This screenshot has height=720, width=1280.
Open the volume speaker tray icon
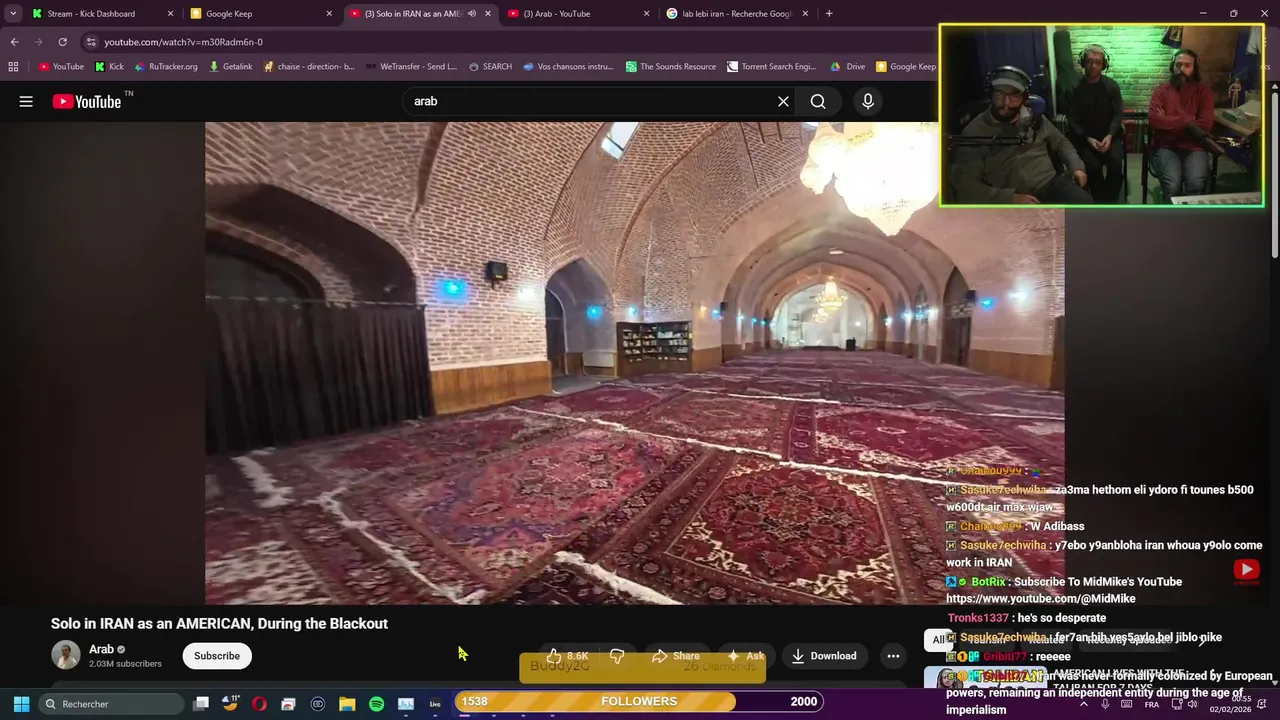pos(1191,704)
